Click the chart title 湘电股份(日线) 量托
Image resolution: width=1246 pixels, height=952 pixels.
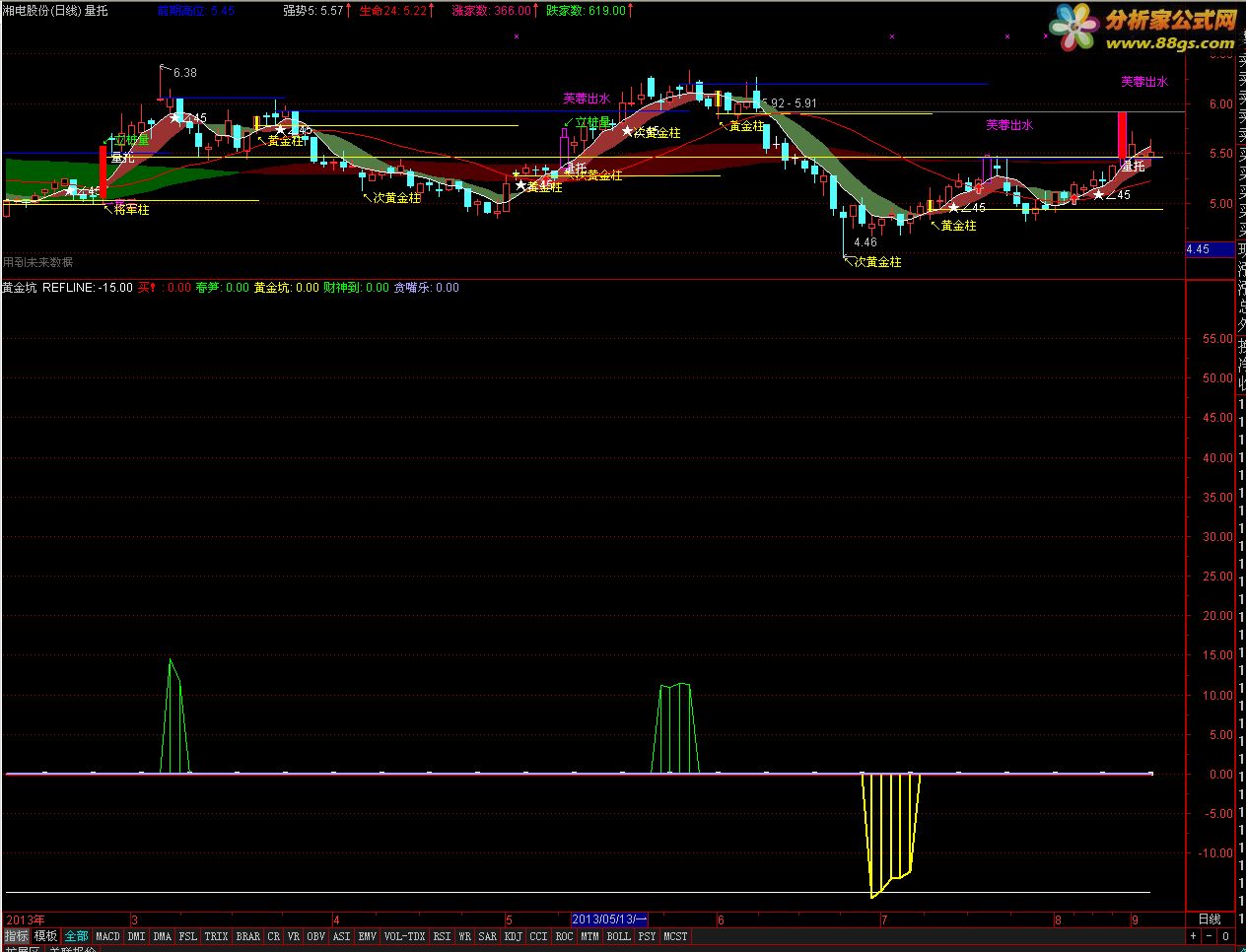(x=55, y=10)
